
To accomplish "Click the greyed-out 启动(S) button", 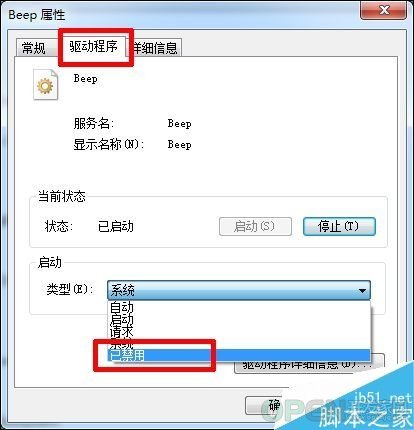I will [x=255, y=227].
